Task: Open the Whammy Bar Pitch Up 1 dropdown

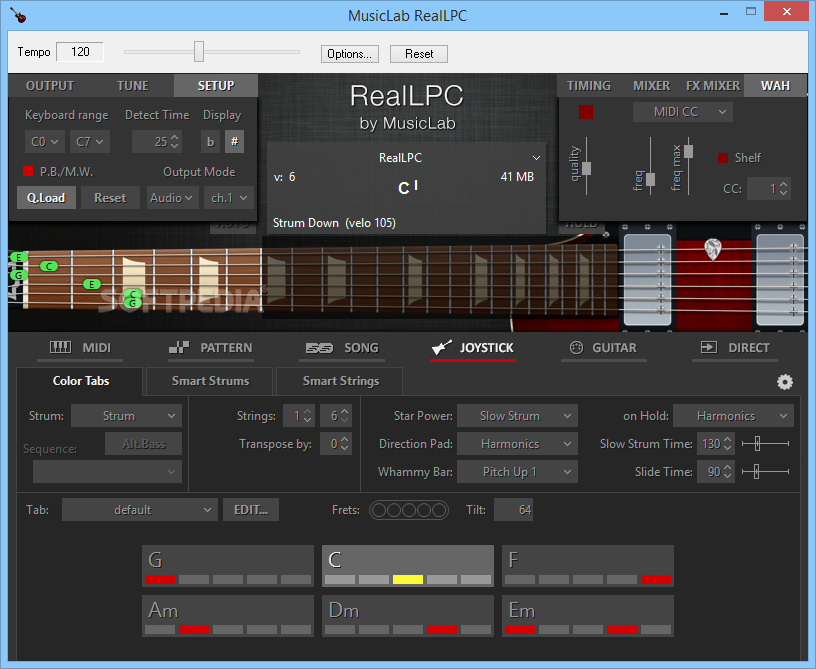Action: coord(517,472)
